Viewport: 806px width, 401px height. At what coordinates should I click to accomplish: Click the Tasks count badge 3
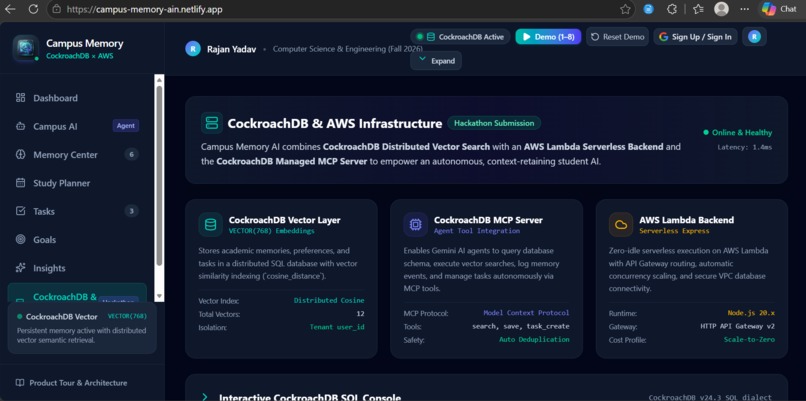tap(132, 211)
